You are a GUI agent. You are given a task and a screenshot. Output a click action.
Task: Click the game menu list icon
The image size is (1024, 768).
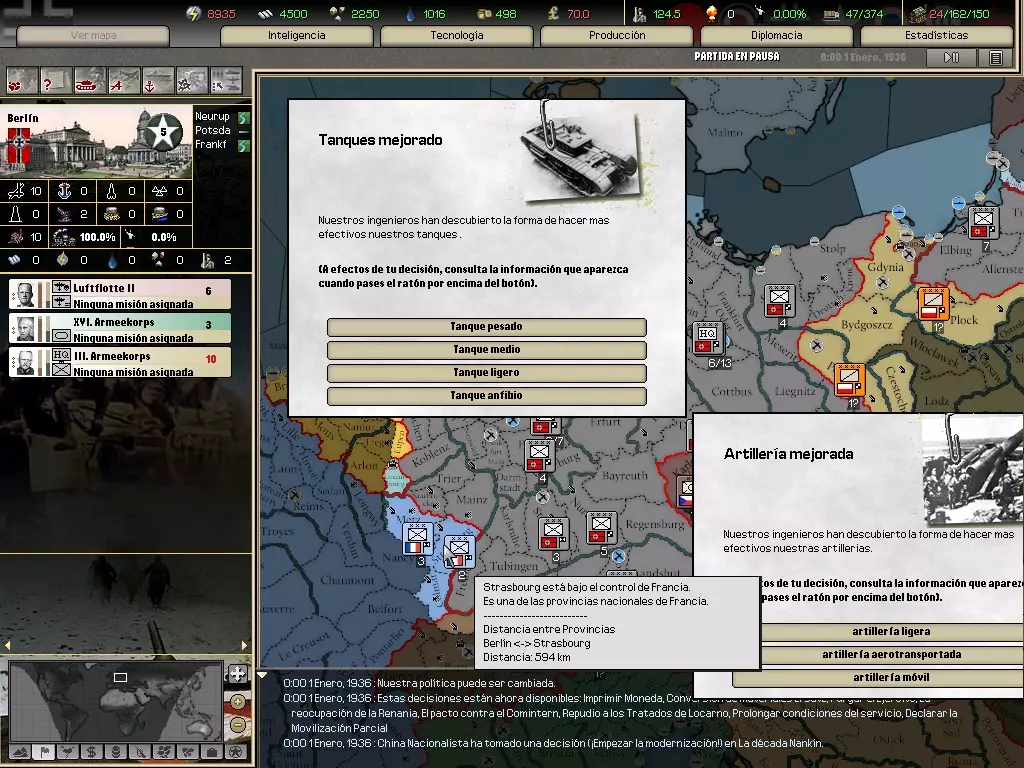(x=995, y=58)
